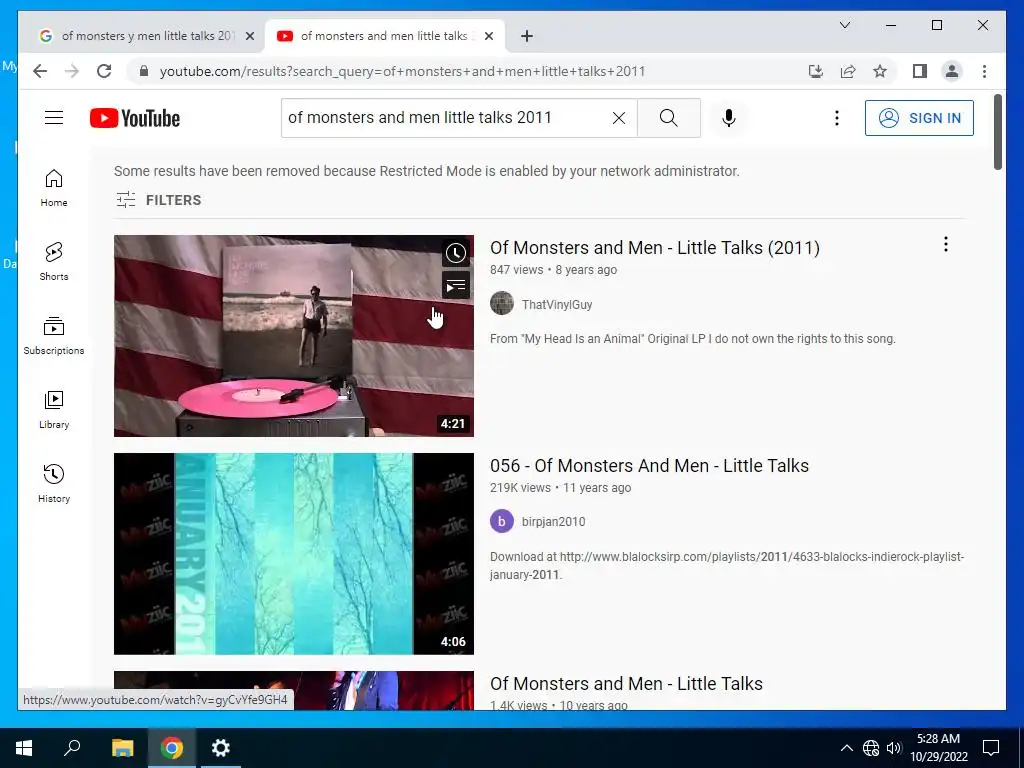Open Library in the sidebar
Screen dimensions: 1024x768
click(x=54, y=409)
